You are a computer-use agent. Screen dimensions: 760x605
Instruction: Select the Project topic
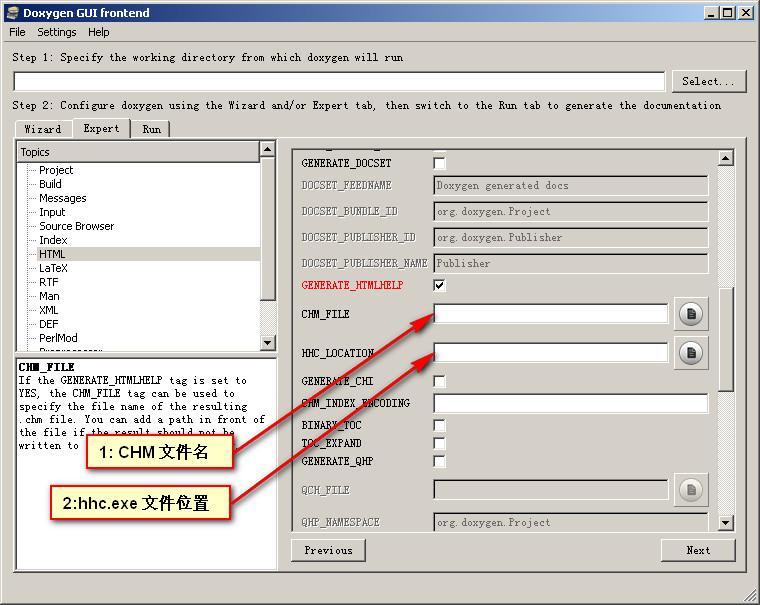click(x=56, y=170)
